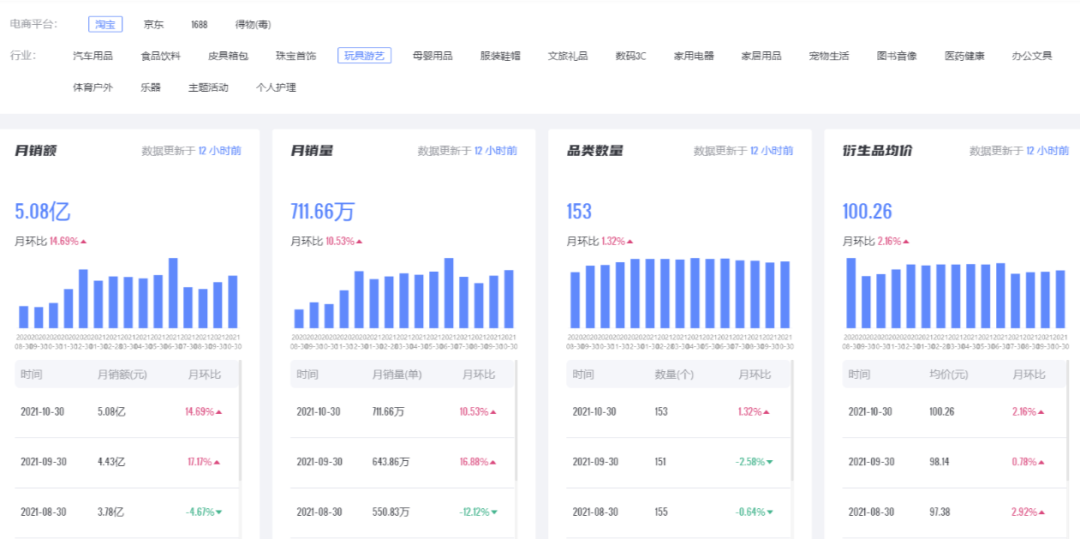Open 家用电器 industry
The image size is (1080, 539).
click(x=694, y=56)
